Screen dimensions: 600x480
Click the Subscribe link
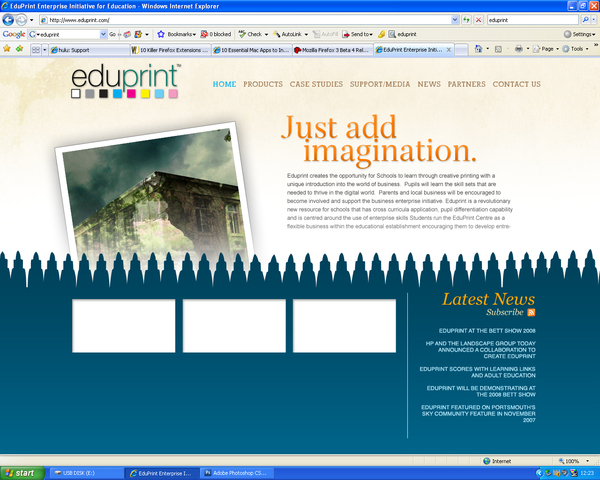click(505, 312)
